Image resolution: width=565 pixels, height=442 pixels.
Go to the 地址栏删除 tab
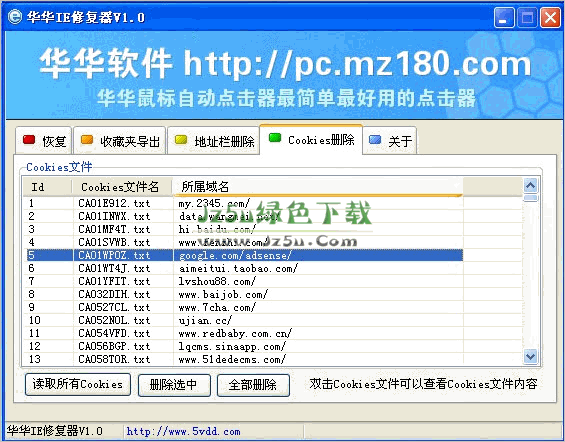tap(214, 140)
